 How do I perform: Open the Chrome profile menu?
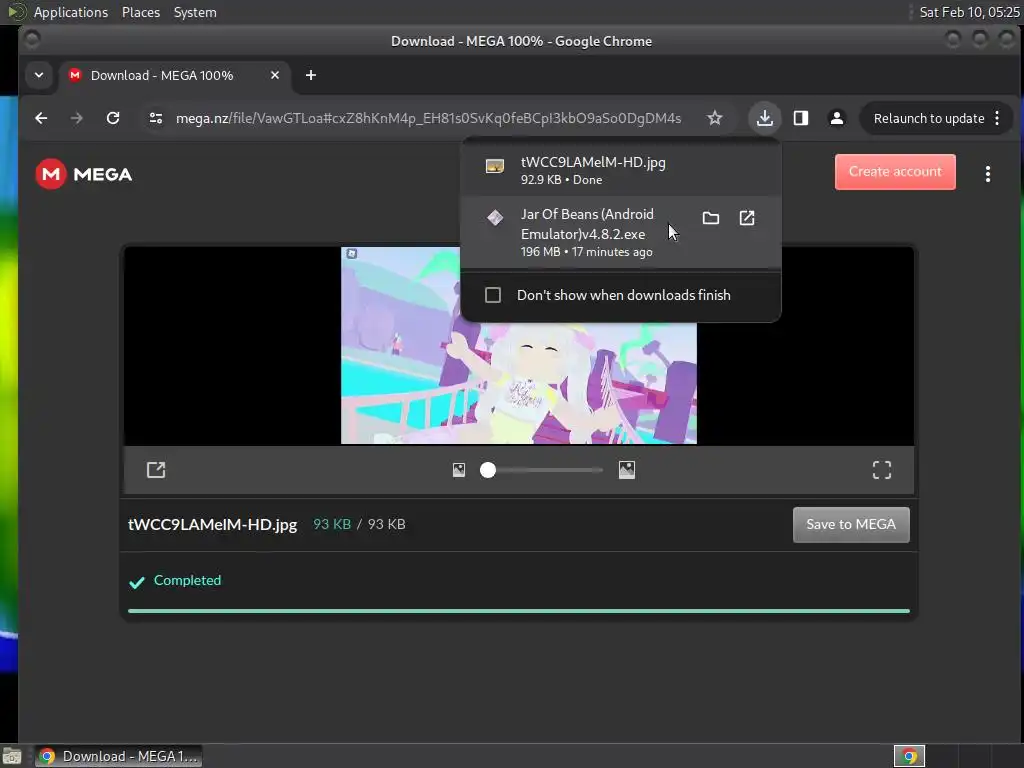[837, 118]
